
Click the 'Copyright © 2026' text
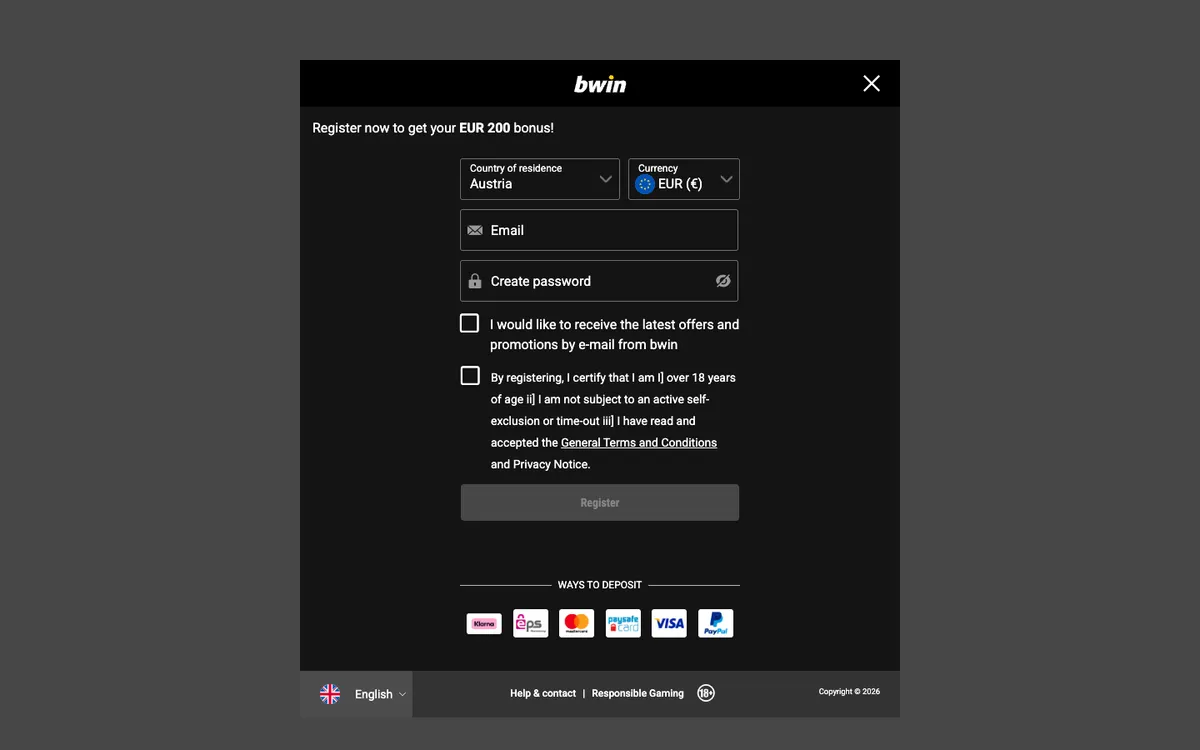click(x=849, y=691)
